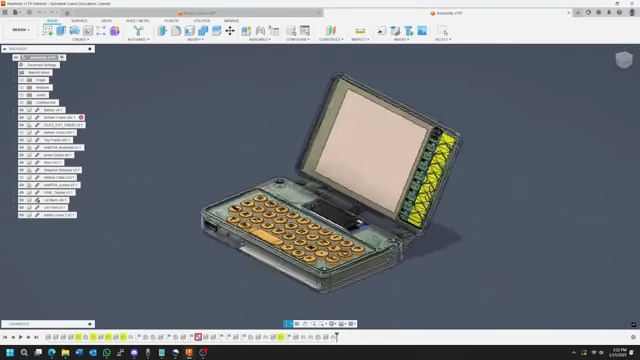Open the CONSTRUCT dropdown menu
The image size is (640, 360).
(331, 40)
